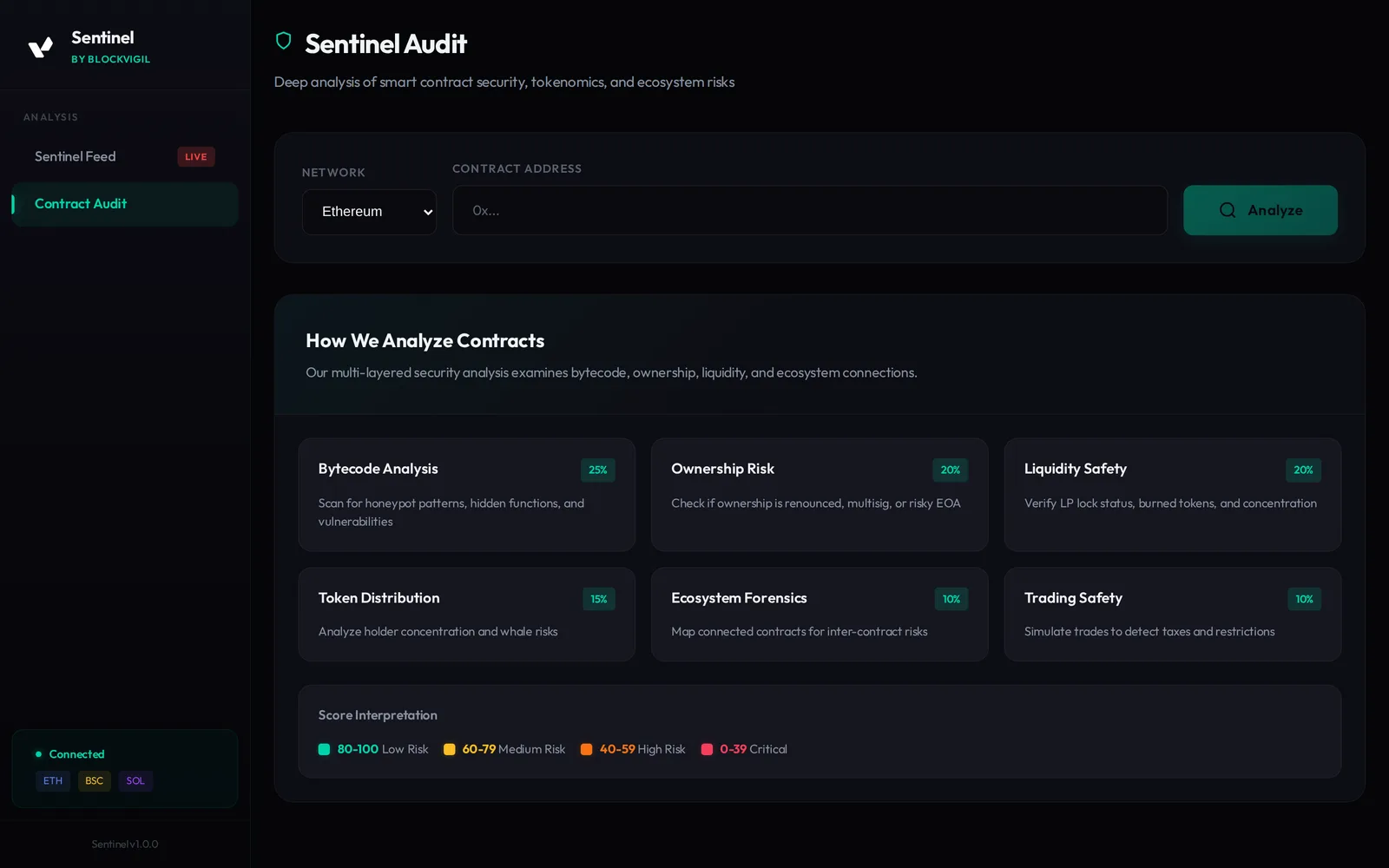This screenshot has width=1389, height=868.
Task: Select the Token Distribution card title
Action: click(x=379, y=598)
